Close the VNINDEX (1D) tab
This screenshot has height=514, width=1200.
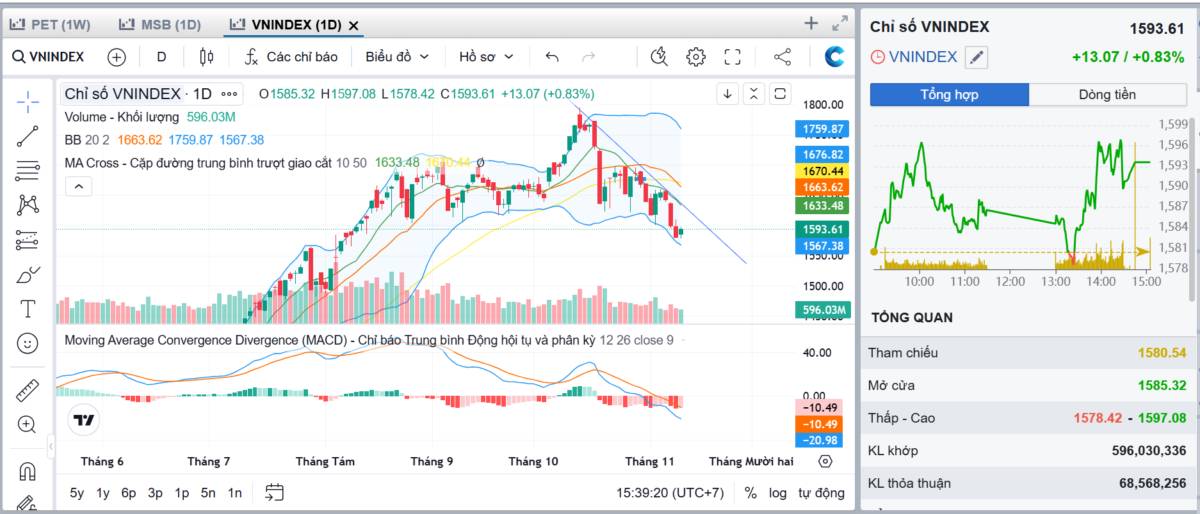pos(353,25)
